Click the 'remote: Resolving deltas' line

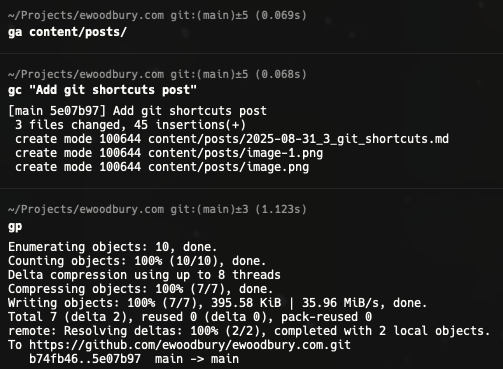[249, 331]
